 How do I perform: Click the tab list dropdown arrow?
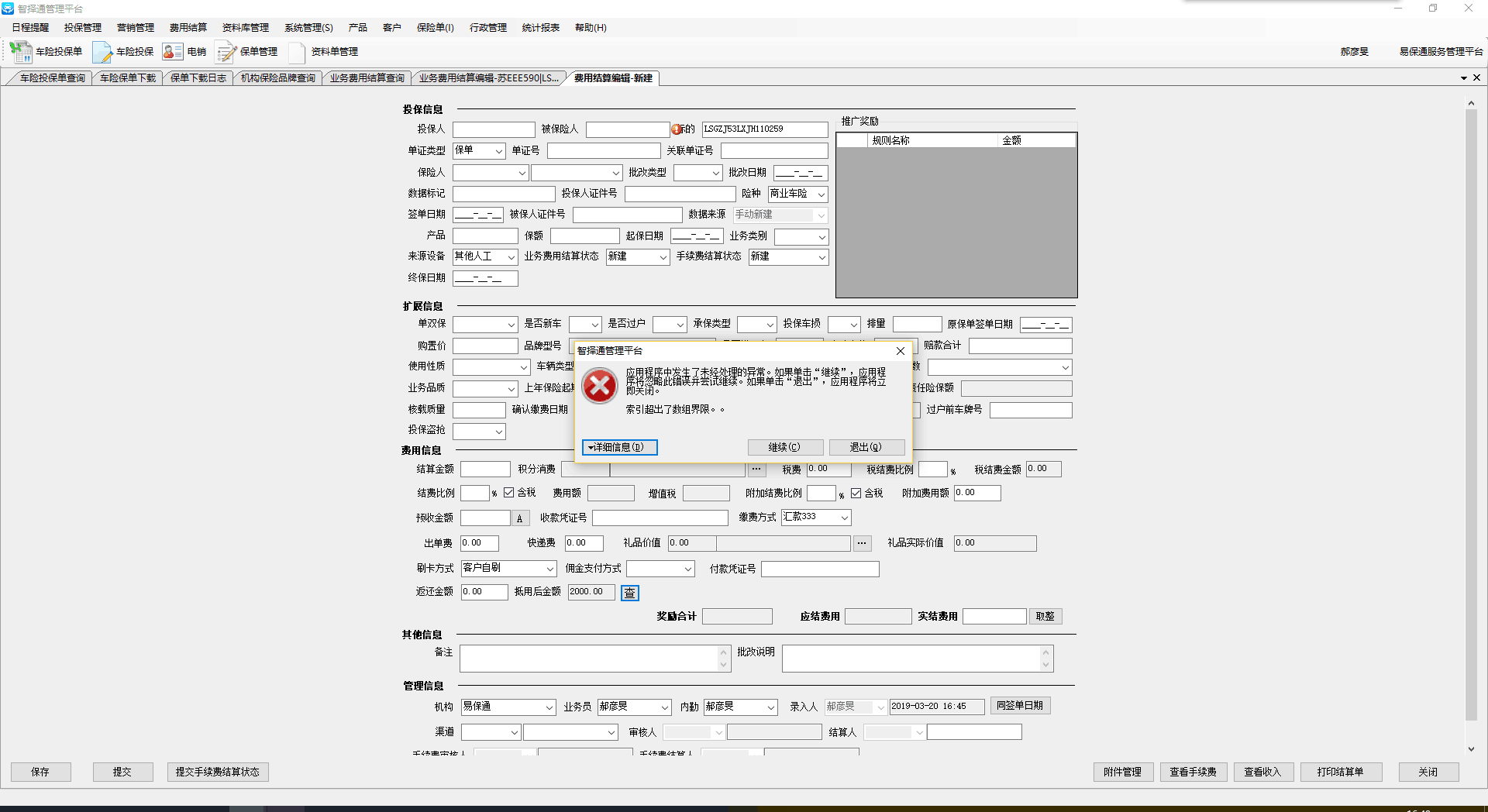1464,78
